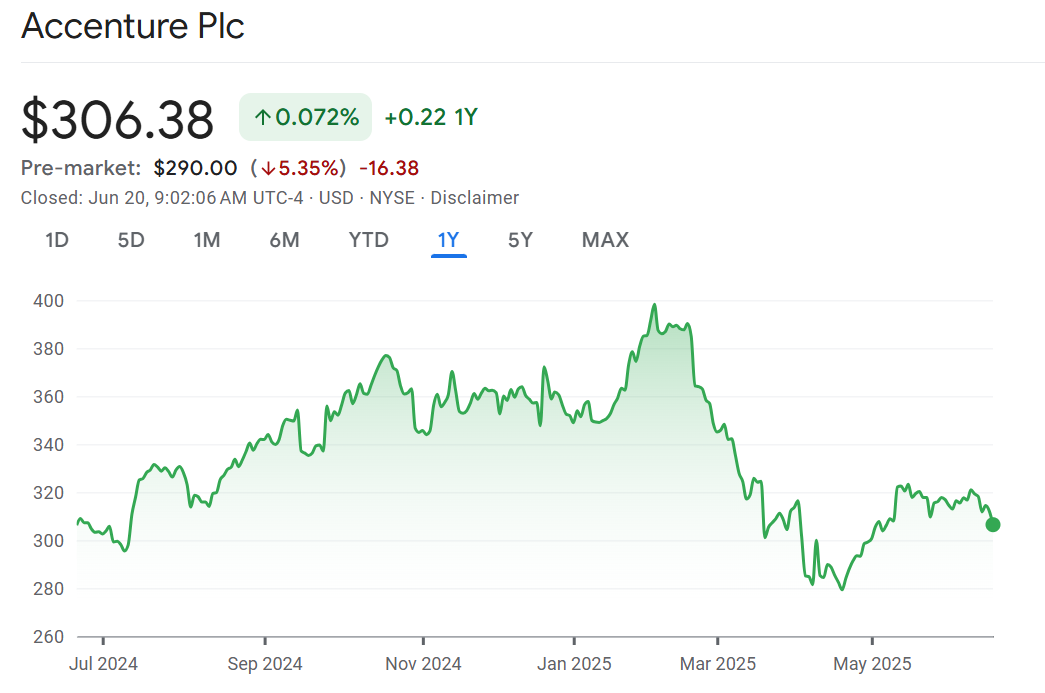
Task: Select the 5D chart range
Action: click(x=131, y=240)
